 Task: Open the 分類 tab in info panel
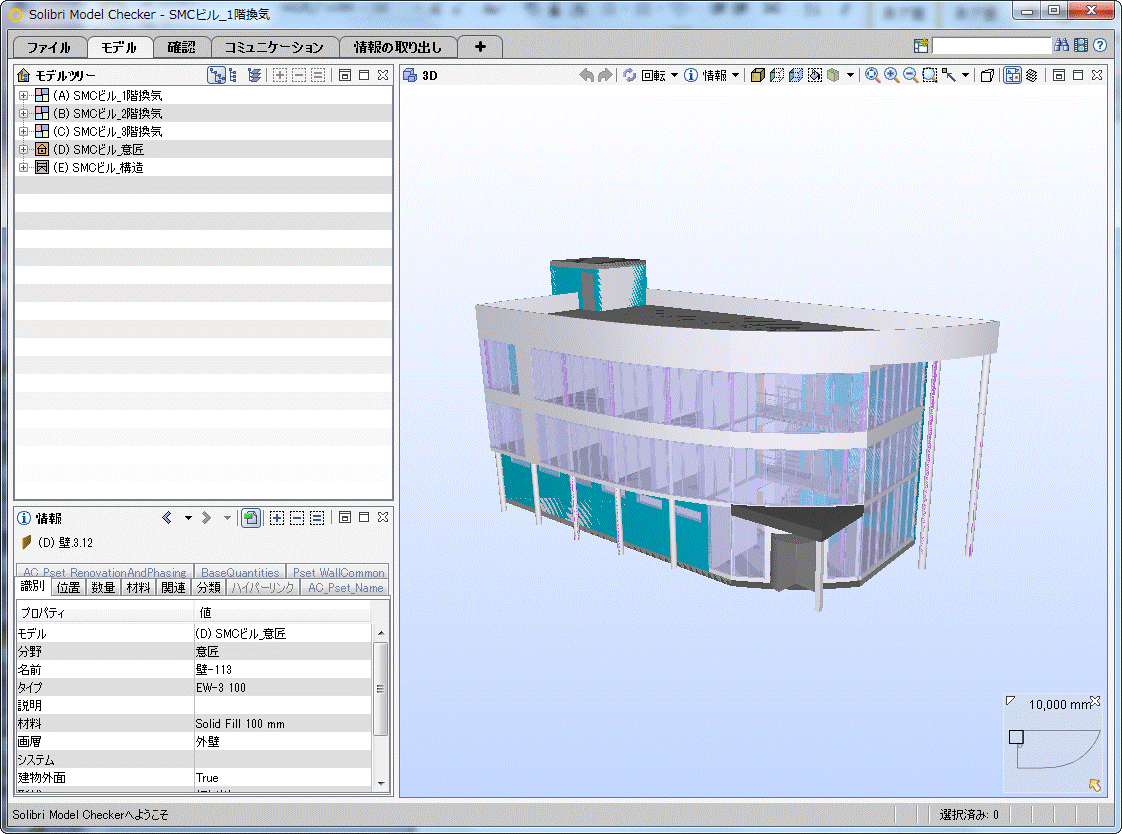pyautogui.click(x=209, y=587)
